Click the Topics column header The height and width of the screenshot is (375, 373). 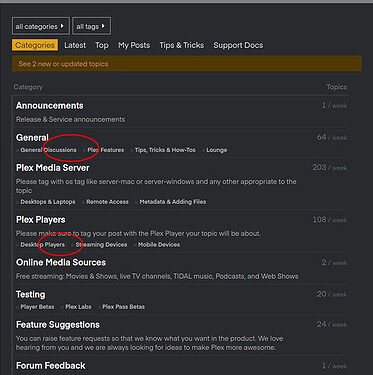[337, 87]
